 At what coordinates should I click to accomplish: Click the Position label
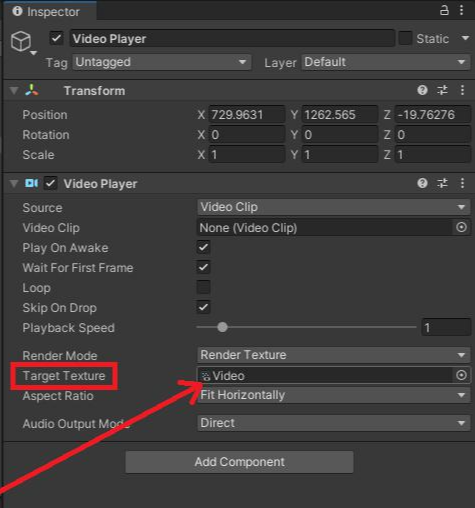click(x=45, y=115)
